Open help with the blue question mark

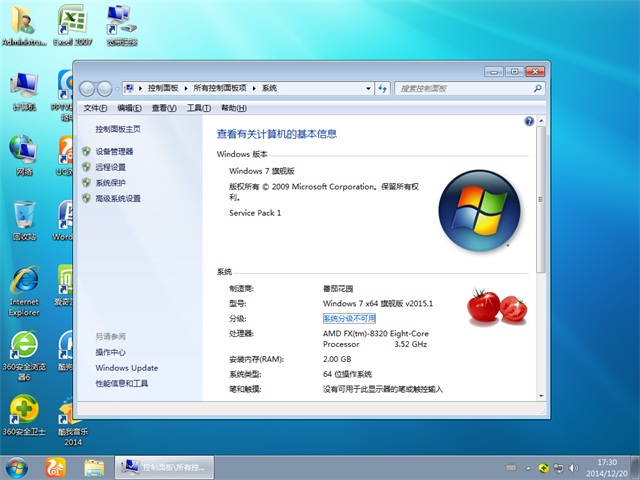pyautogui.click(x=529, y=121)
